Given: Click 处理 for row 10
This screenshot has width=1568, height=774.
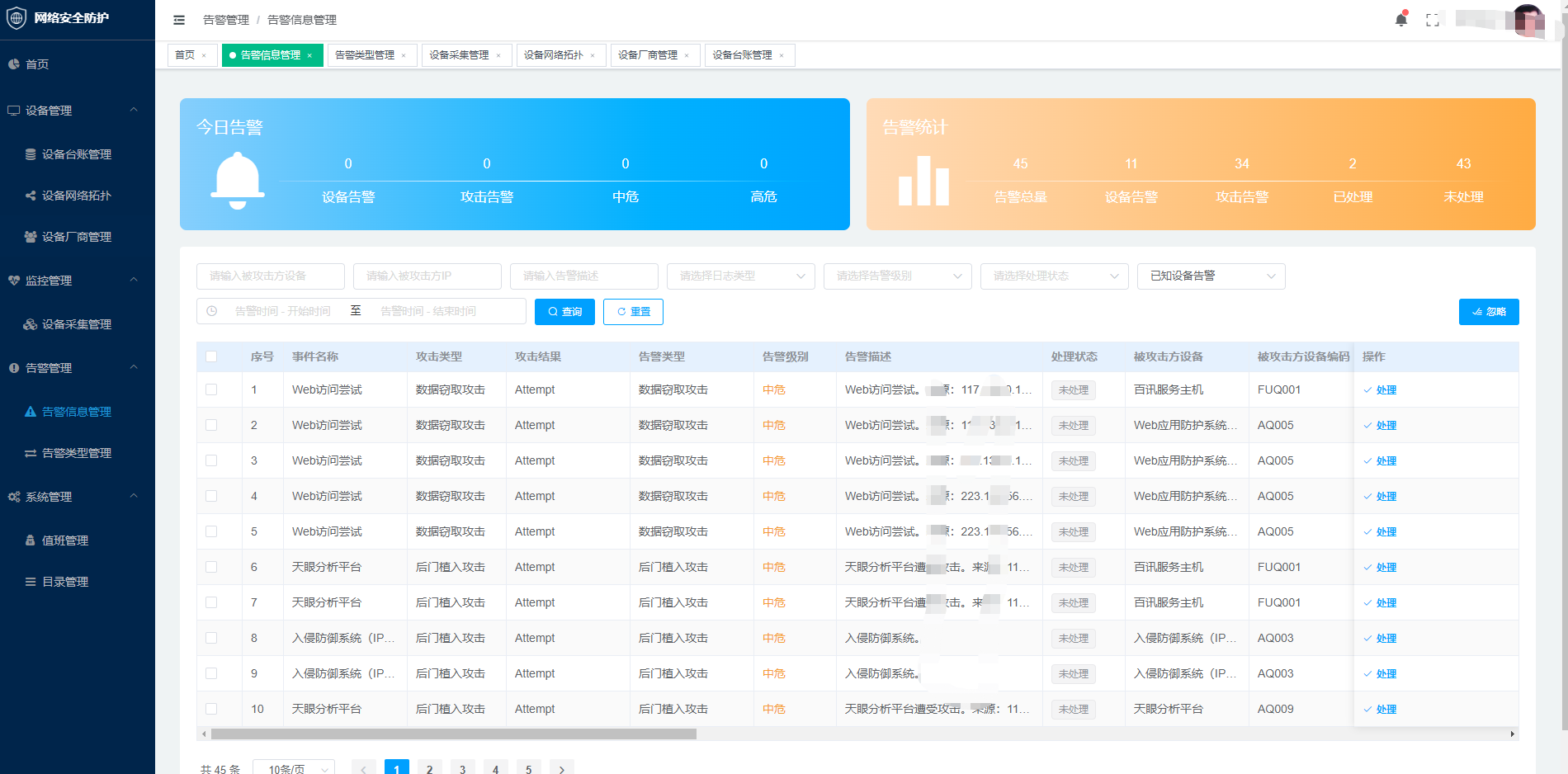Looking at the screenshot, I should click(1380, 710).
